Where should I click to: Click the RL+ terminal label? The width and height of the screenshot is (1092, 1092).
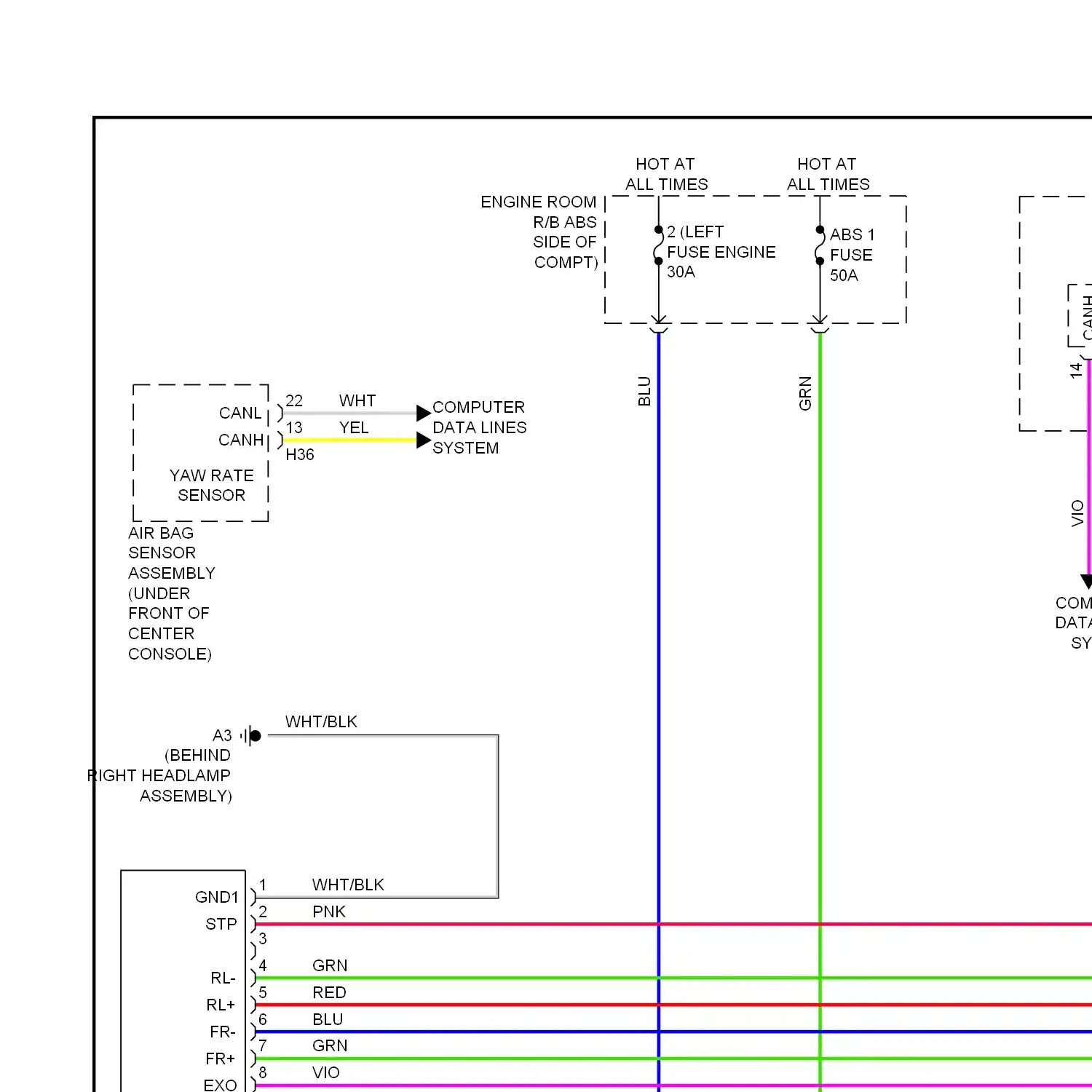coord(221,1005)
